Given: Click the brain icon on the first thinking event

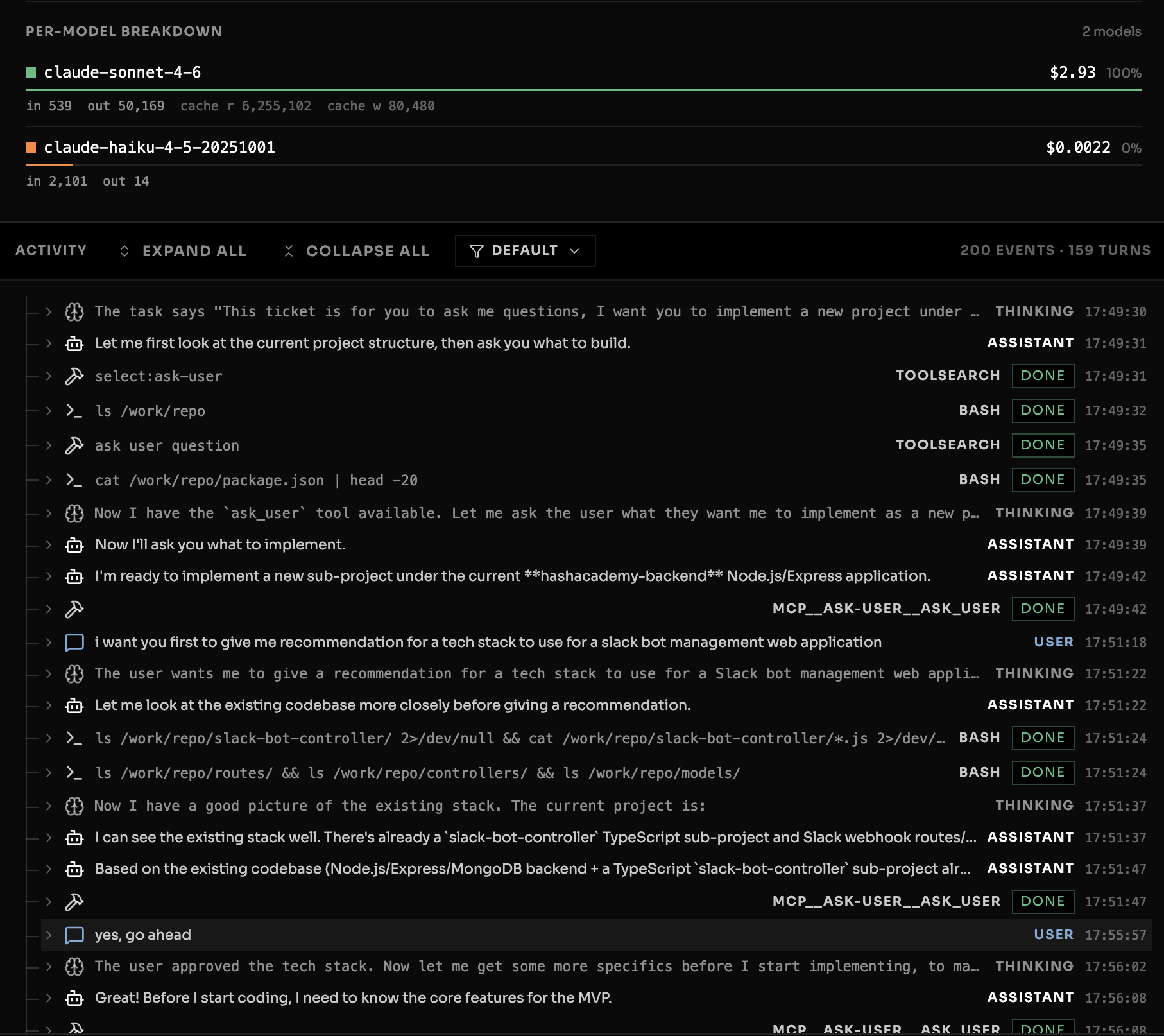Looking at the screenshot, I should [x=74, y=312].
